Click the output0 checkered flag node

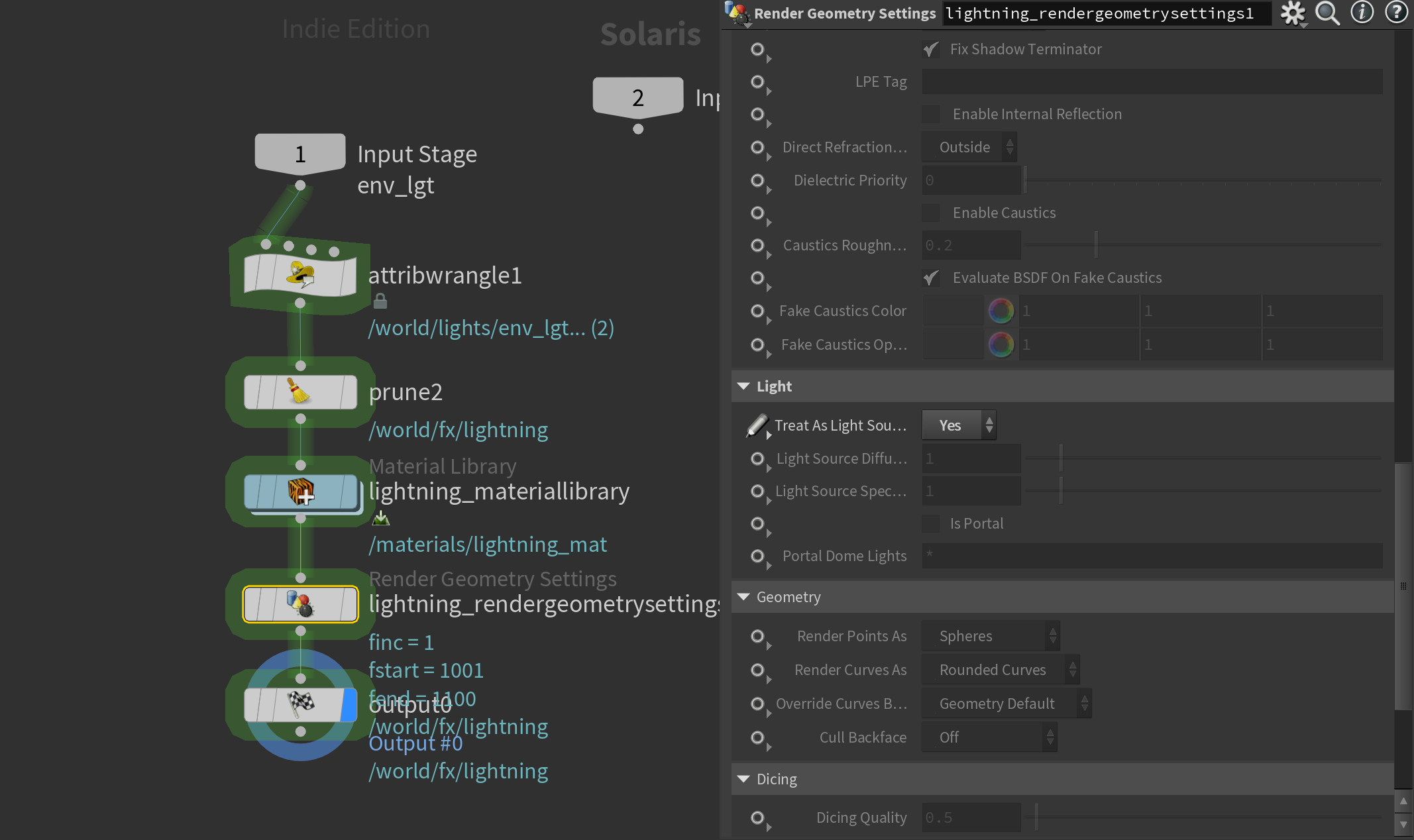coord(301,704)
